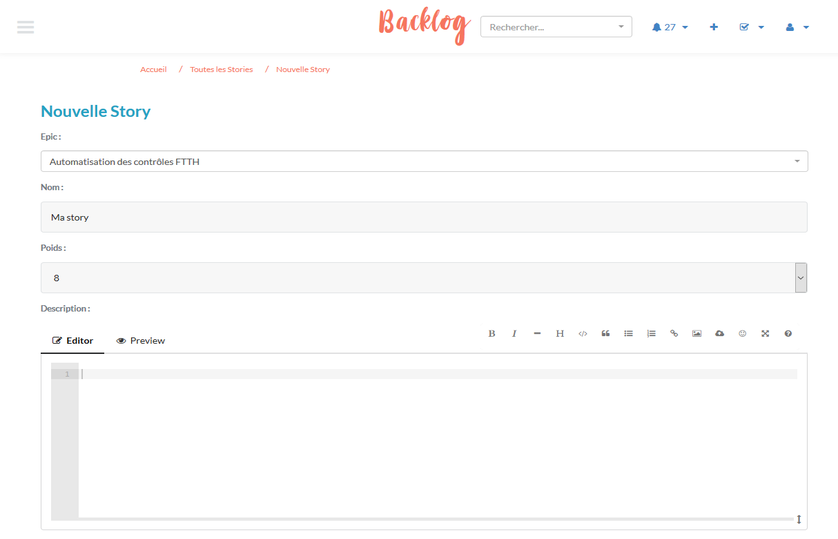Image resolution: width=838 pixels, height=539 pixels.
Task: Upload a file using the cloud icon
Action: pyautogui.click(x=719, y=334)
